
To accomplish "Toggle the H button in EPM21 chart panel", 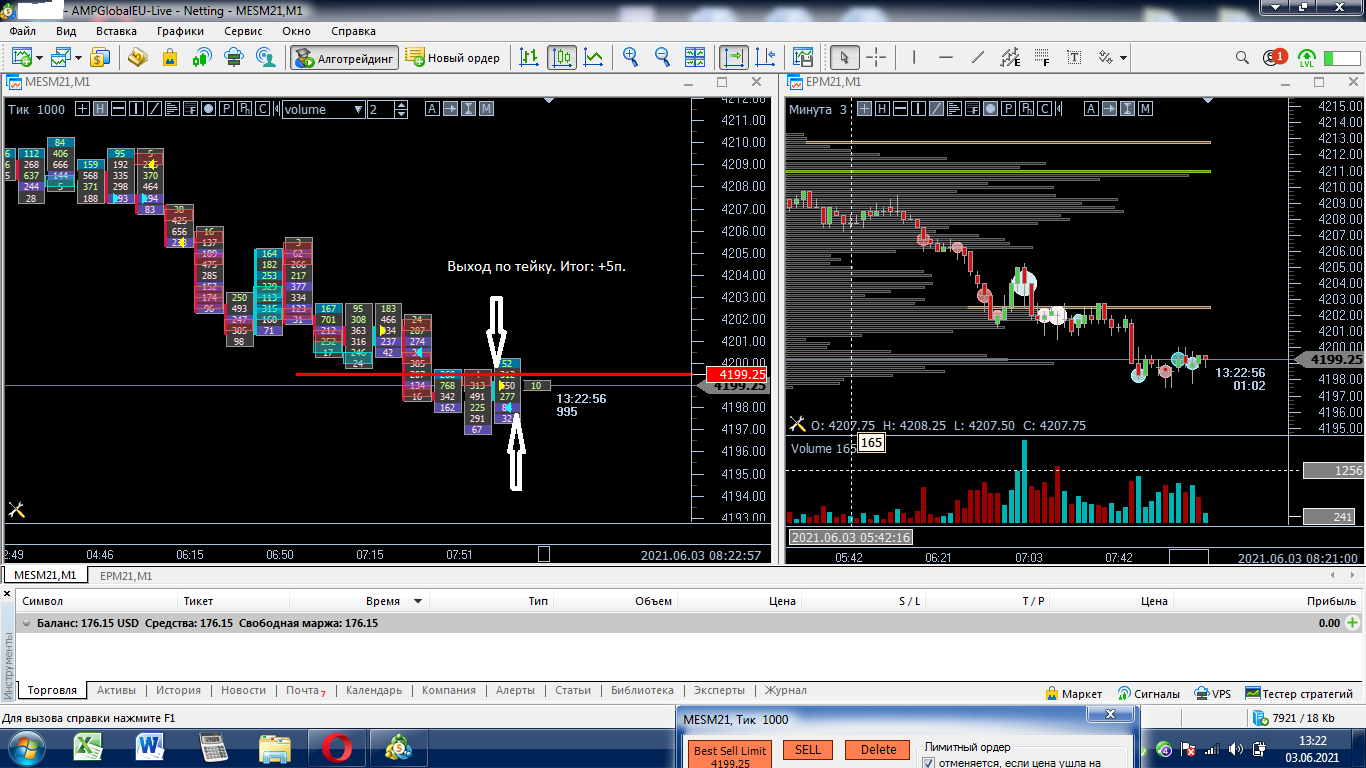I will coord(882,109).
